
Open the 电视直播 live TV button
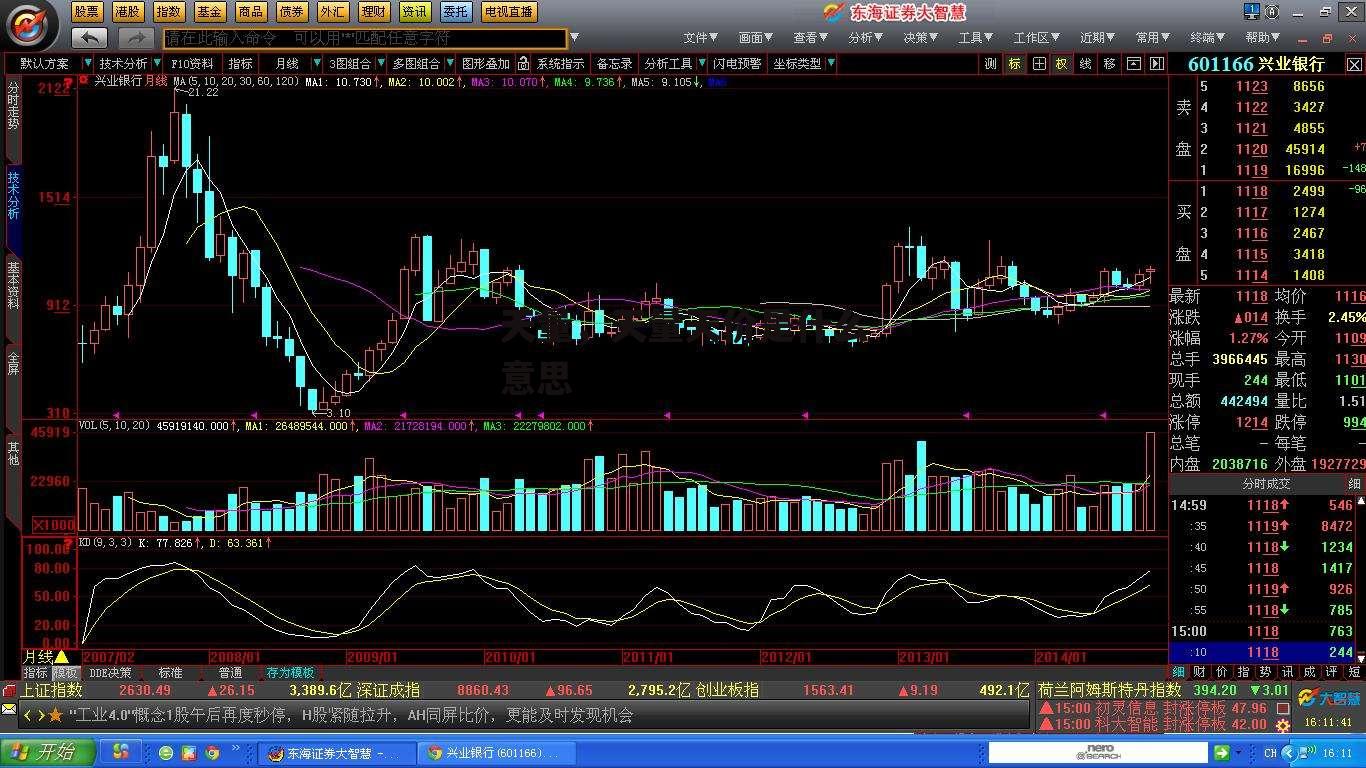[x=508, y=12]
